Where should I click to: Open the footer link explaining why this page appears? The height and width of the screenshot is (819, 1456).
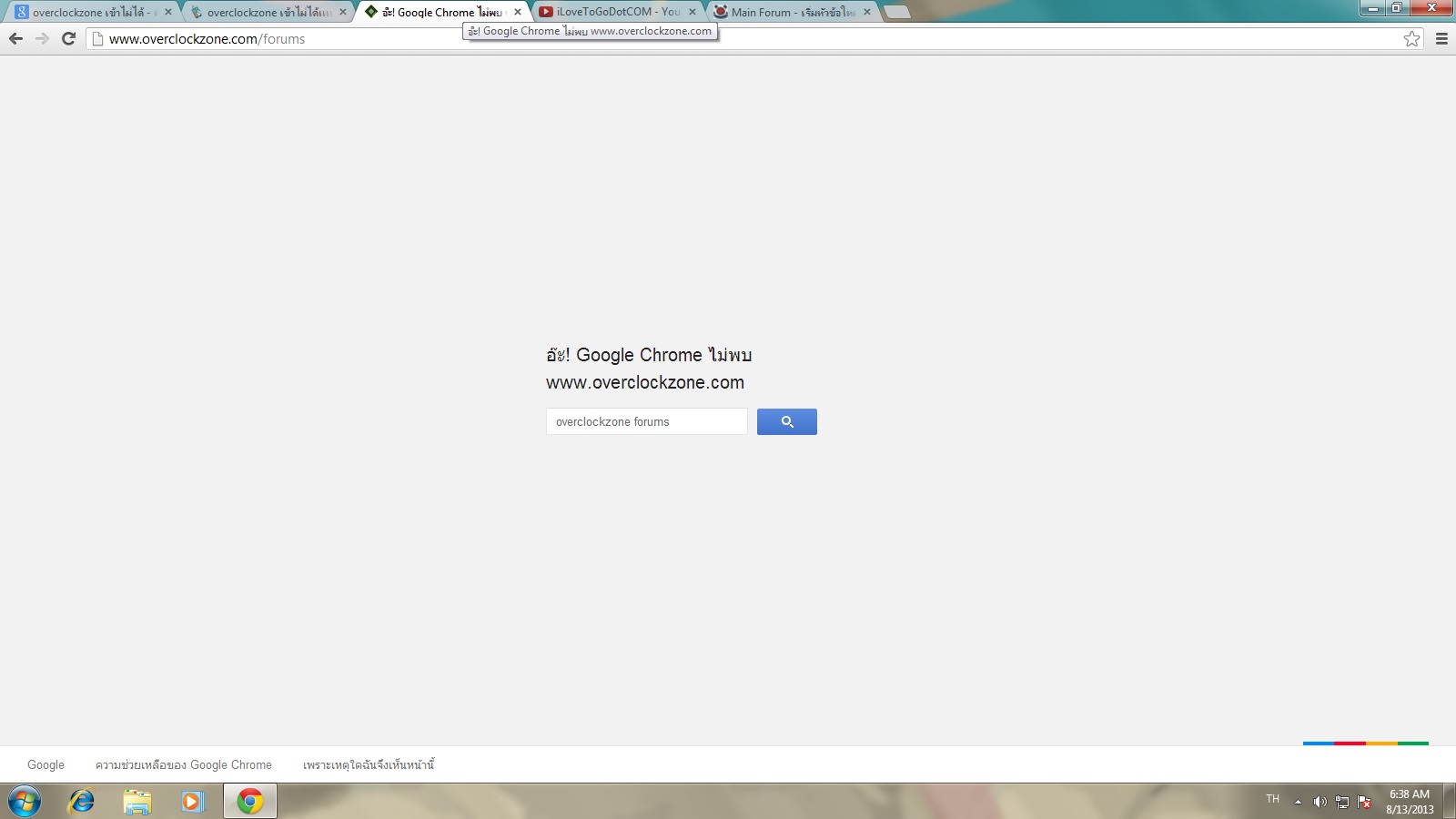pos(369,764)
